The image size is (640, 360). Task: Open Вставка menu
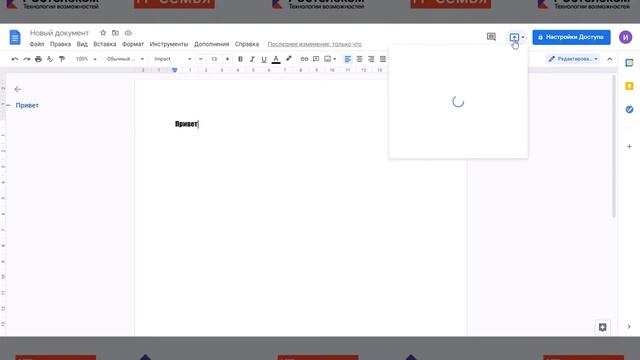(105, 44)
